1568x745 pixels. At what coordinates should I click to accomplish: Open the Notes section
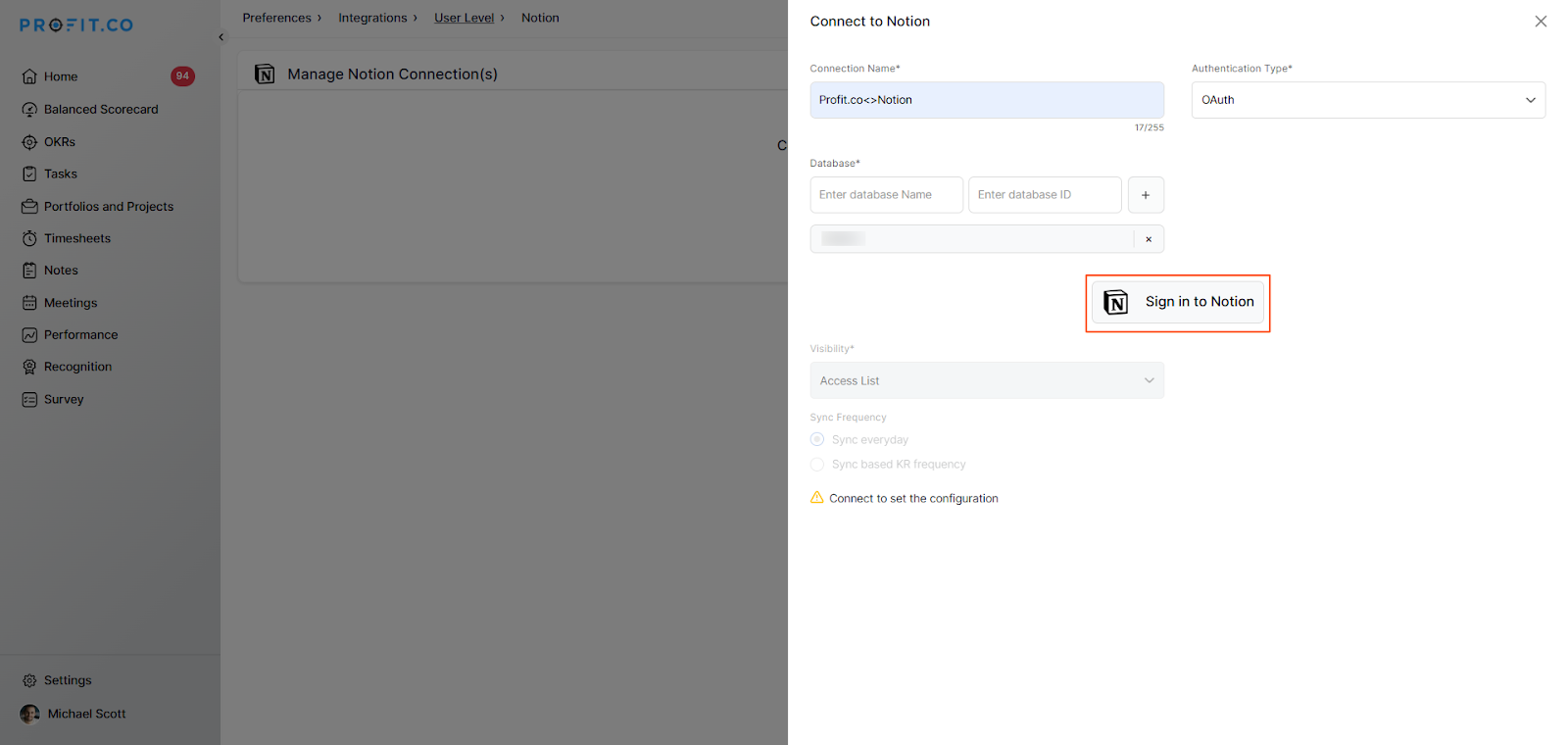61,271
